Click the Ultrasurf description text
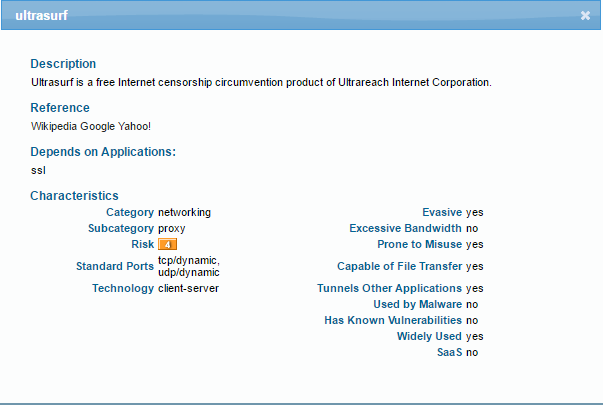Viewport: 603px width, 405px height. point(261,82)
